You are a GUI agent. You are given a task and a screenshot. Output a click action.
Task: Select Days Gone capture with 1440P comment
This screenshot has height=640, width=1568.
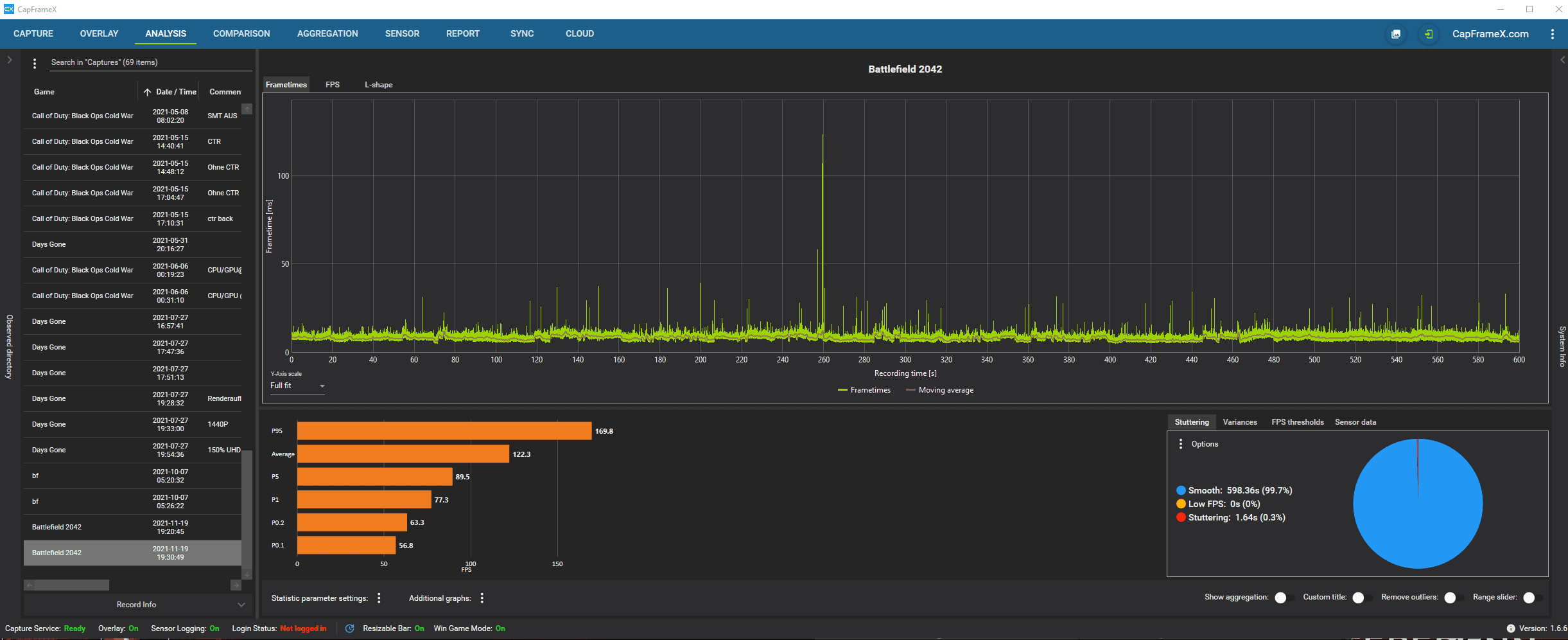tap(132, 424)
